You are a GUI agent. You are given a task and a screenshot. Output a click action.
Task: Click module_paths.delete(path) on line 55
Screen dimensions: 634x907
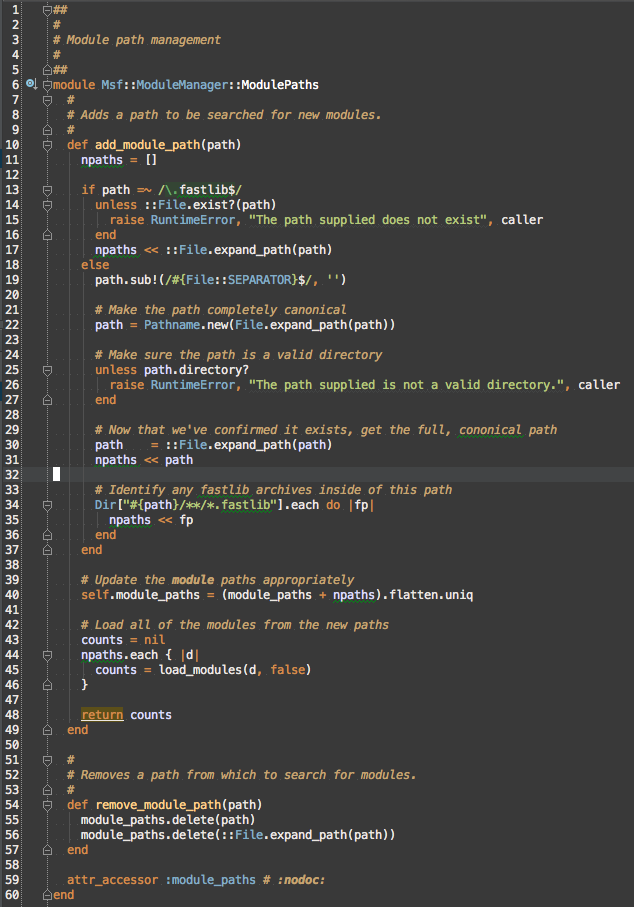tap(168, 820)
